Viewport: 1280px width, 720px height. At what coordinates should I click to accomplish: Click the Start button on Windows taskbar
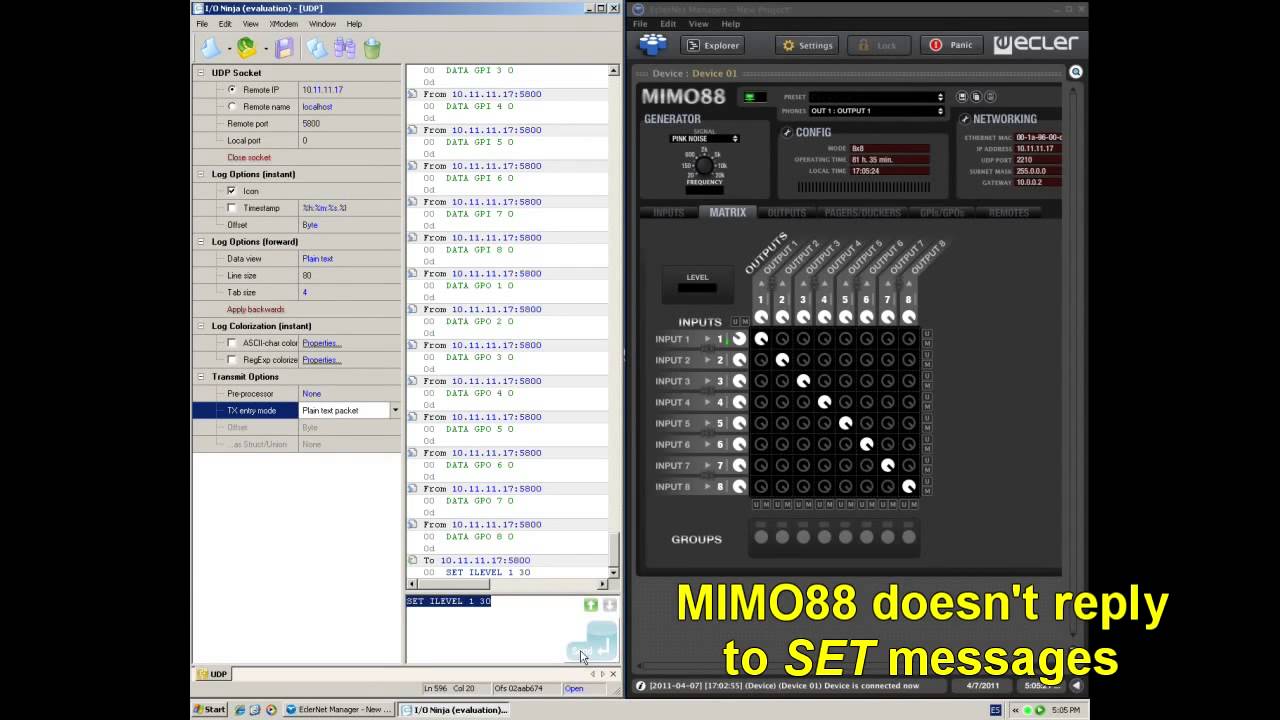tap(209, 710)
